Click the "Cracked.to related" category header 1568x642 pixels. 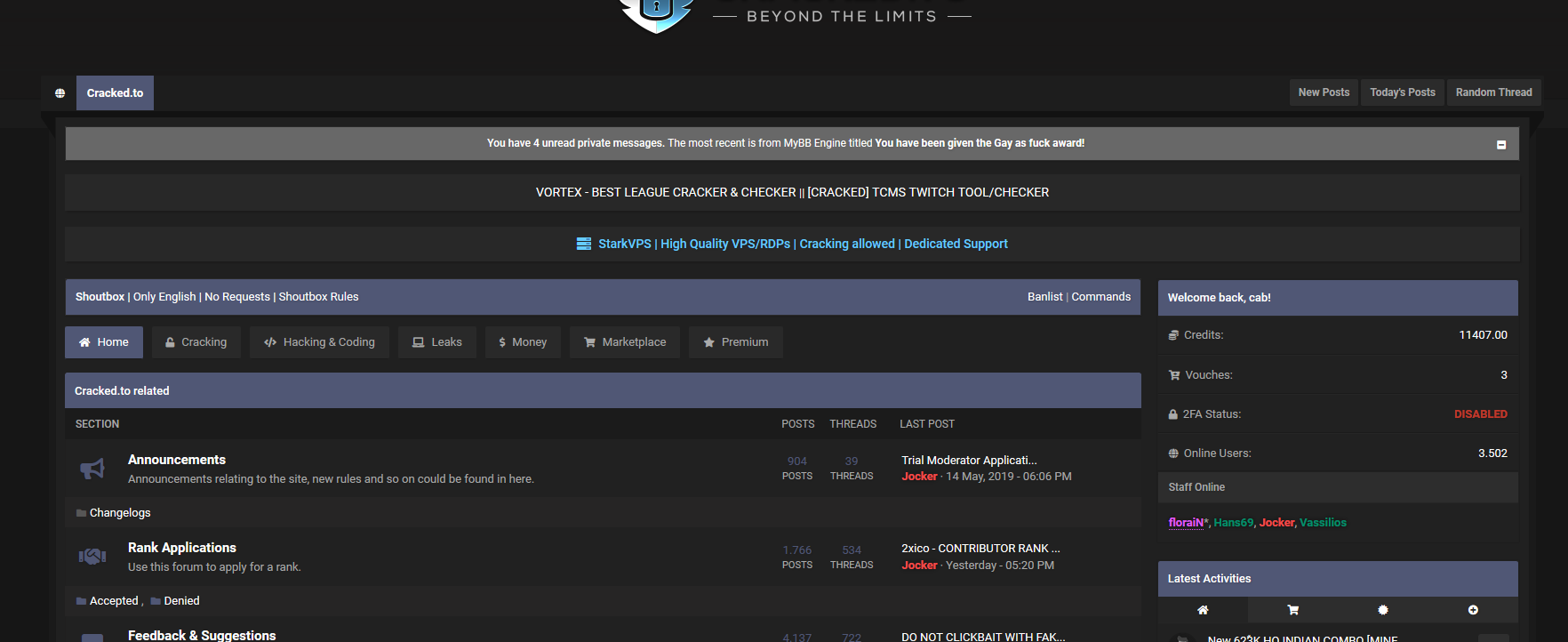coord(603,391)
